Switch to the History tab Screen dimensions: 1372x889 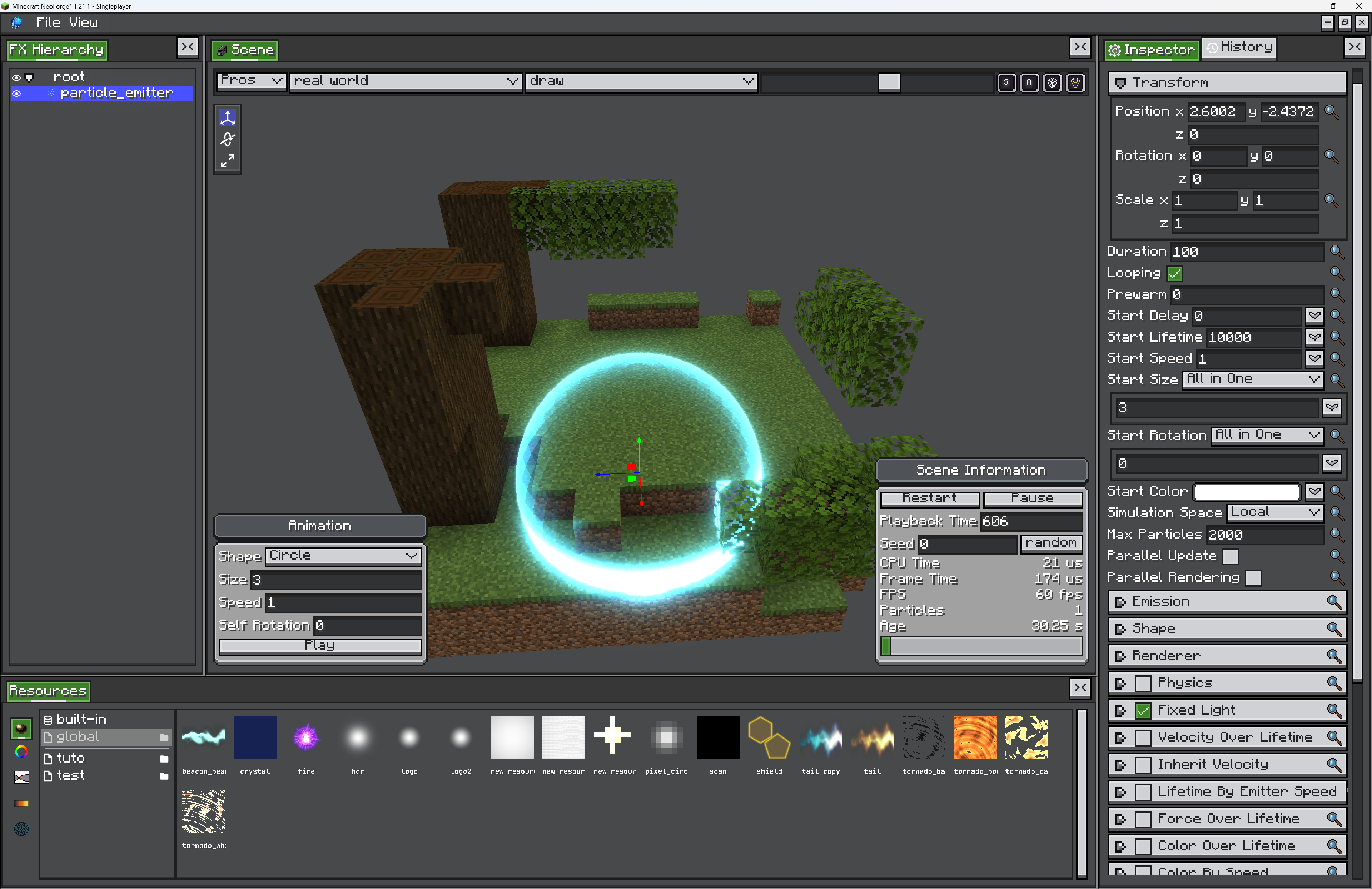coord(1239,47)
